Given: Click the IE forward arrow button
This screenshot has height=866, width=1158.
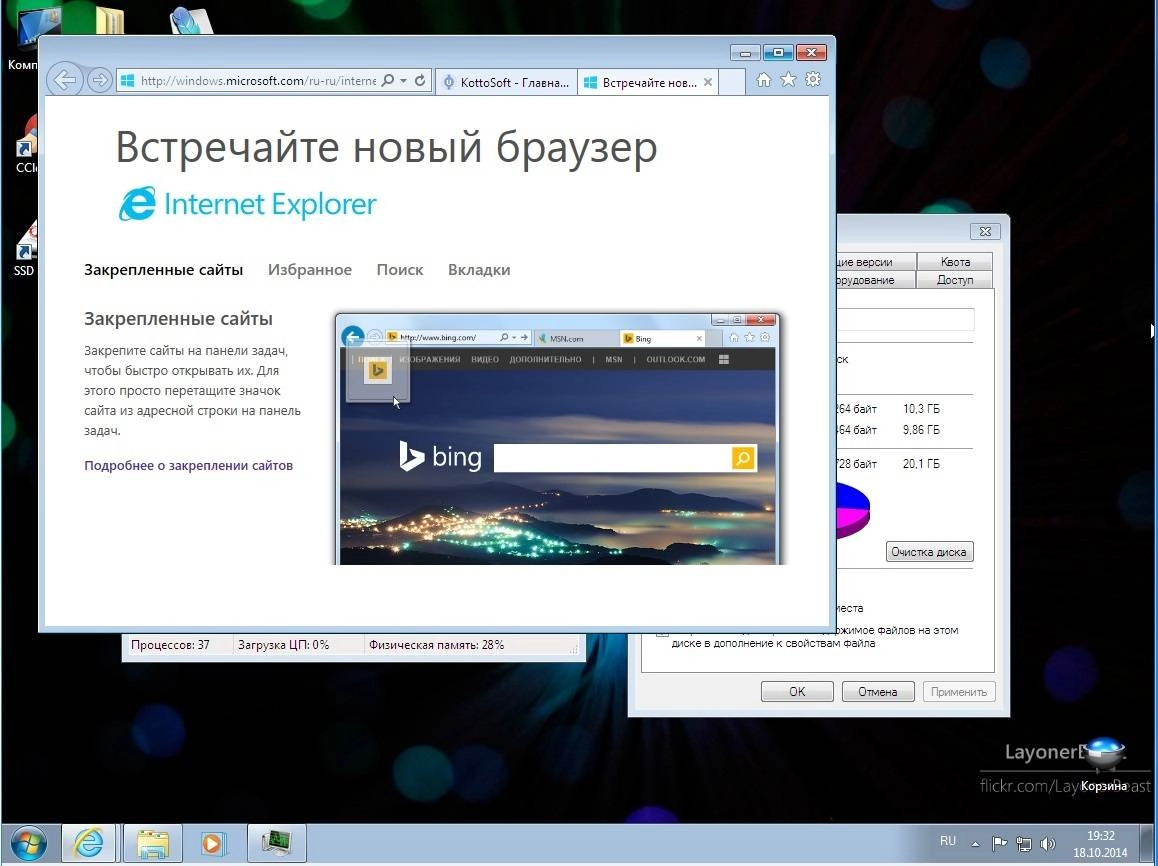Looking at the screenshot, I should (99, 80).
